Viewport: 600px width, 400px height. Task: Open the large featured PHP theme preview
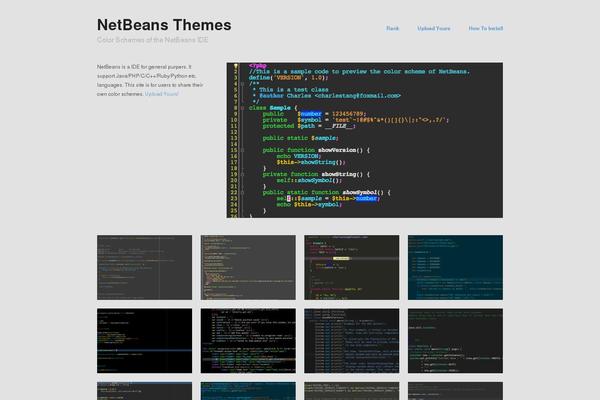point(365,140)
